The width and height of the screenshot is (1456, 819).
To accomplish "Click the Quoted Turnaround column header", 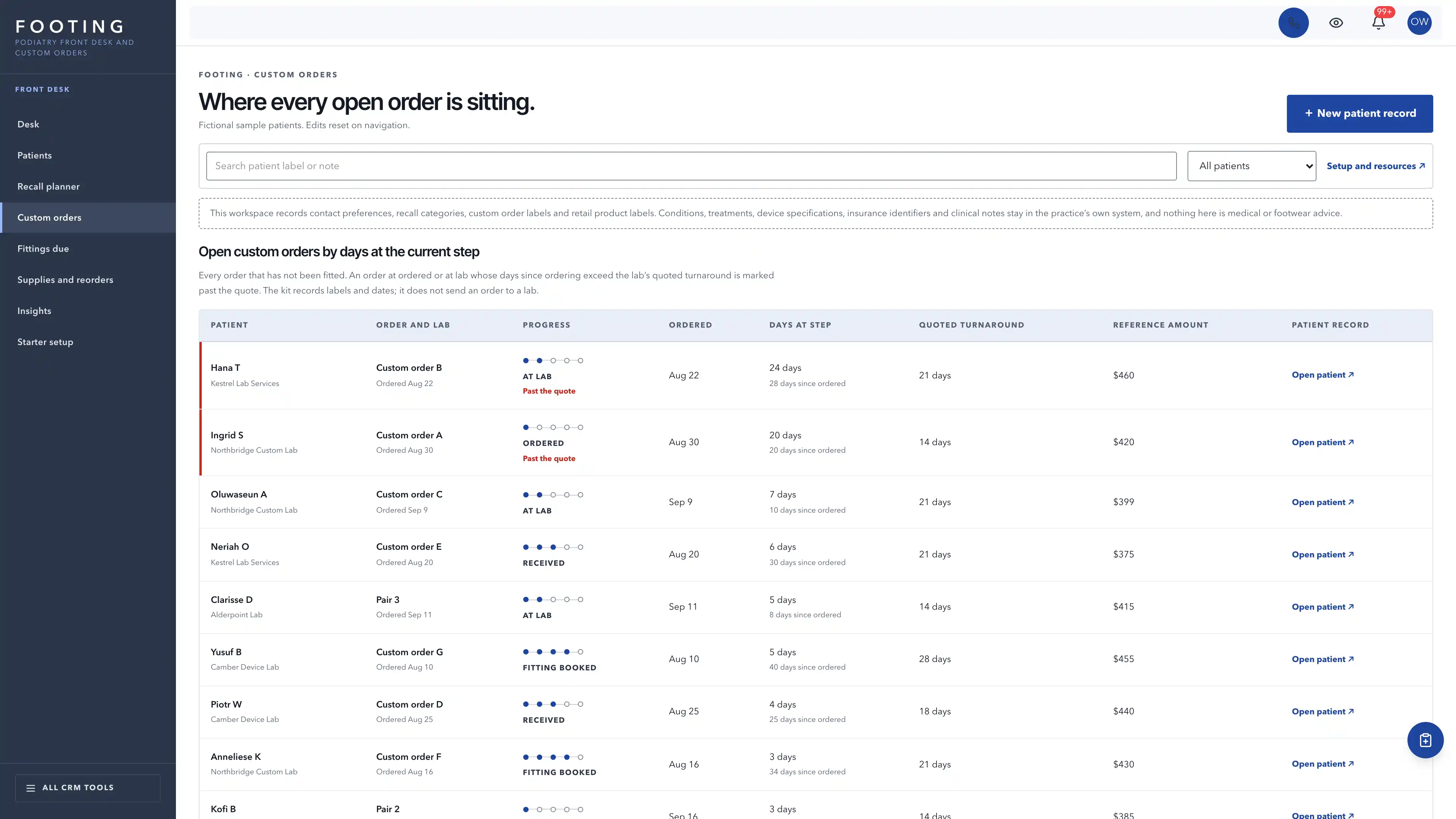I will [x=971, y=325].
